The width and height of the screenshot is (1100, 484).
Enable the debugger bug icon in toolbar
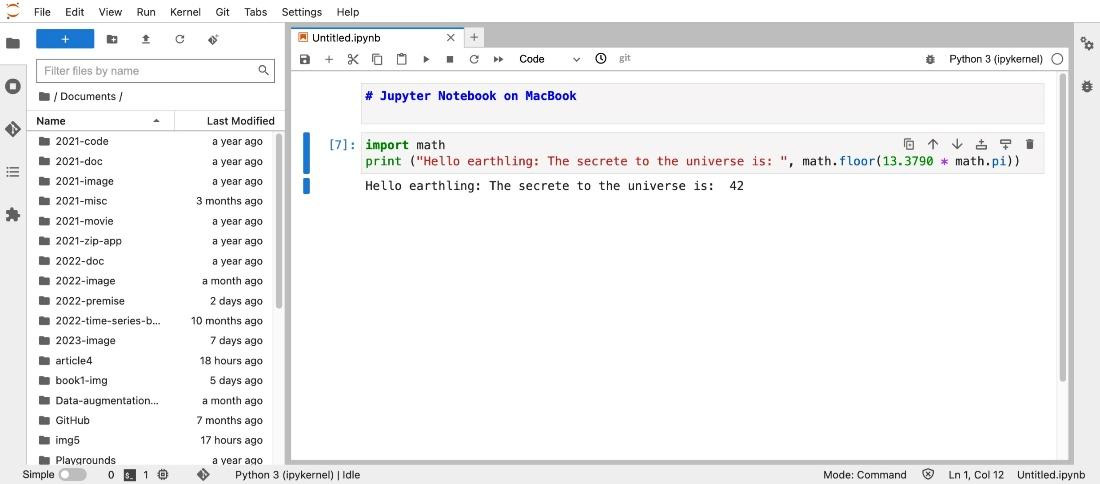pos(930,60)
